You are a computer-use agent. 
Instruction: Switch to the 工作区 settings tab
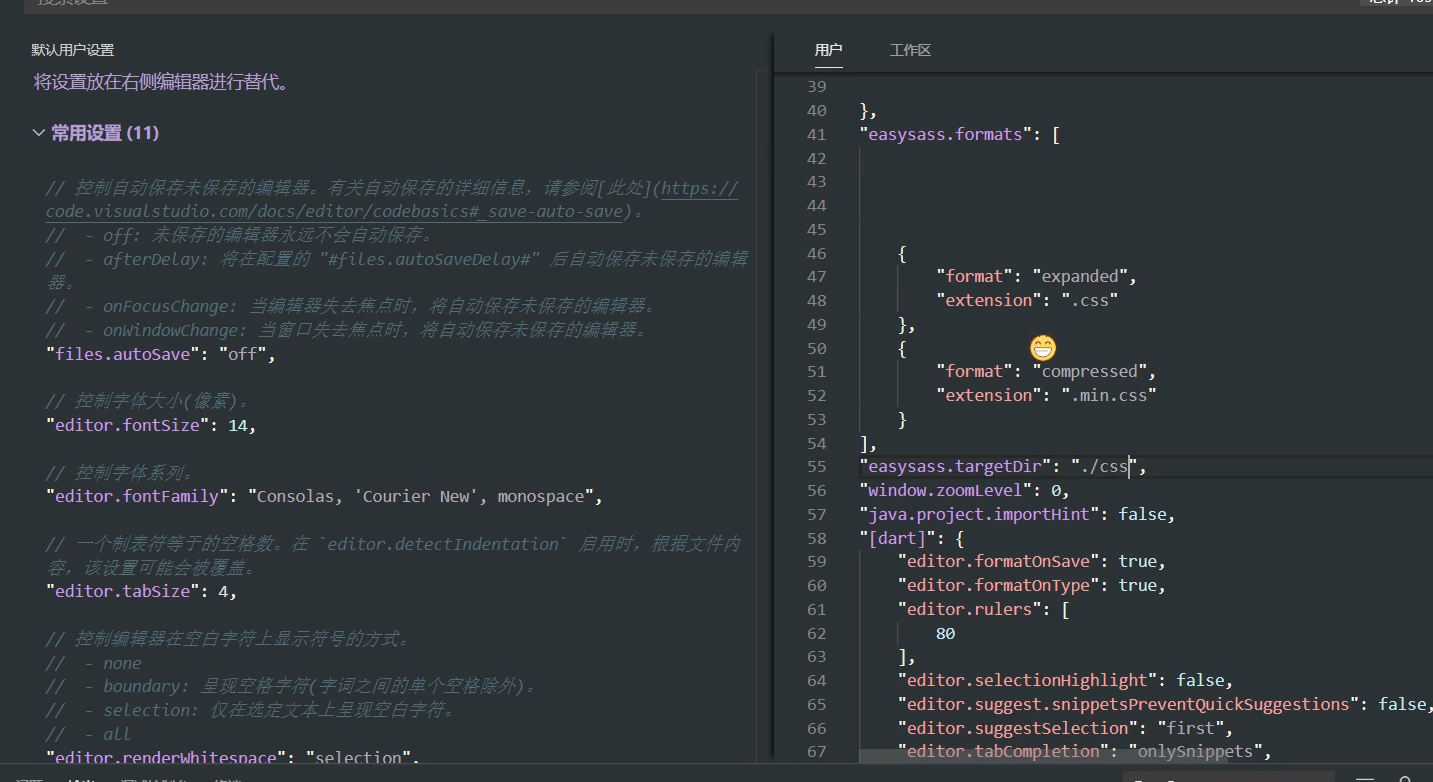click(909, 49)
